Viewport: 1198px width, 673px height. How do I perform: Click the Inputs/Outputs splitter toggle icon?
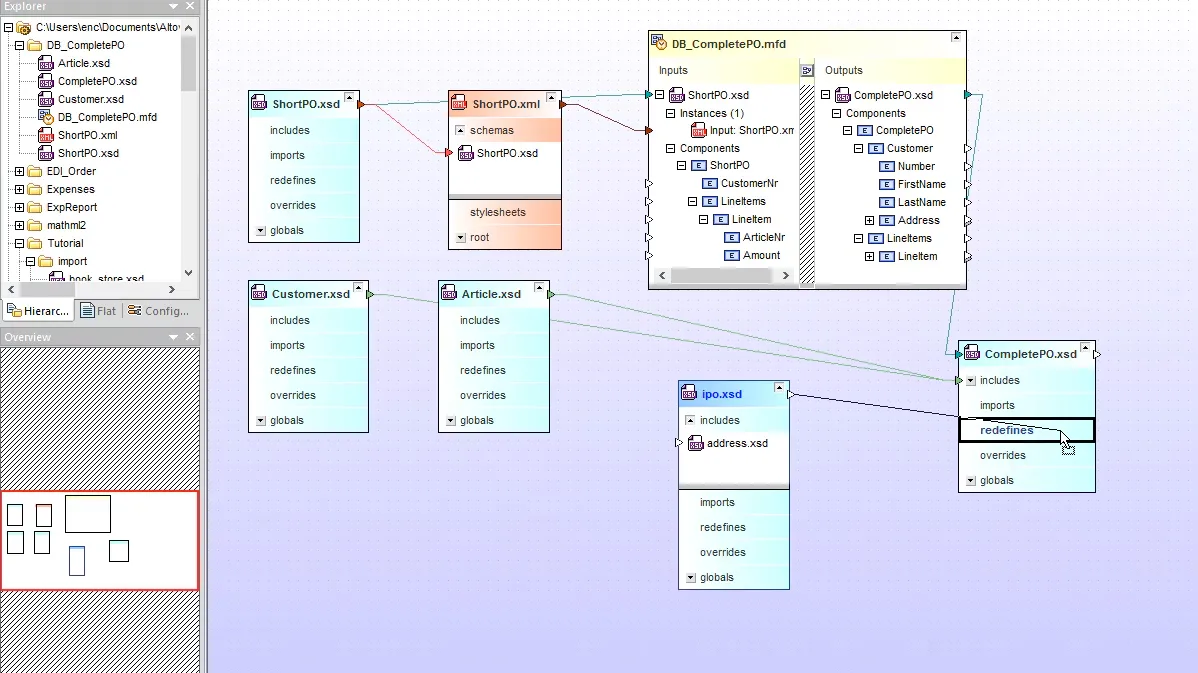click(807, 70)
